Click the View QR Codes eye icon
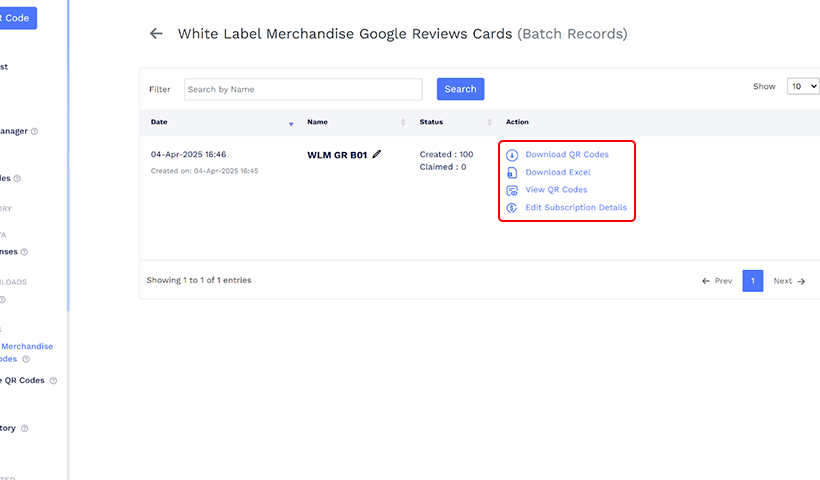This screenshot has height=480, width=820. click(512, 190)
